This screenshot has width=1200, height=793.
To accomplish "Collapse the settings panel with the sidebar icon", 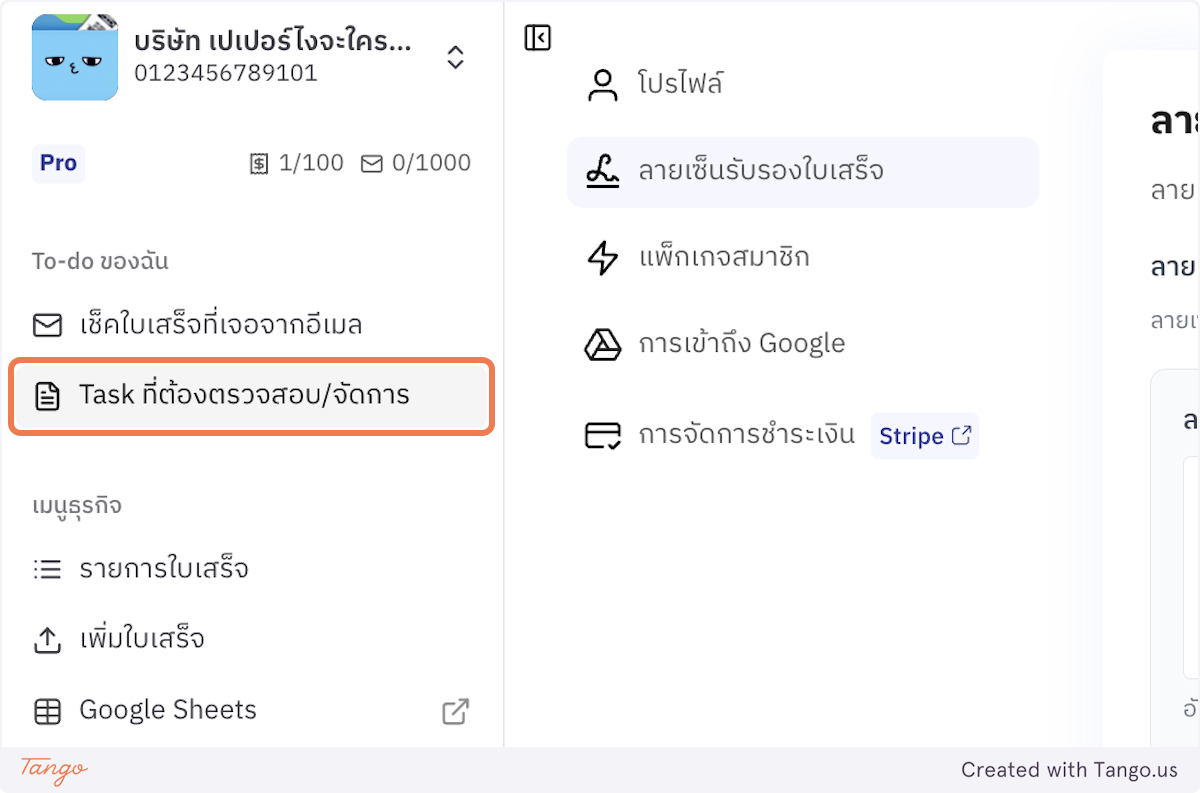I will 537,37.
